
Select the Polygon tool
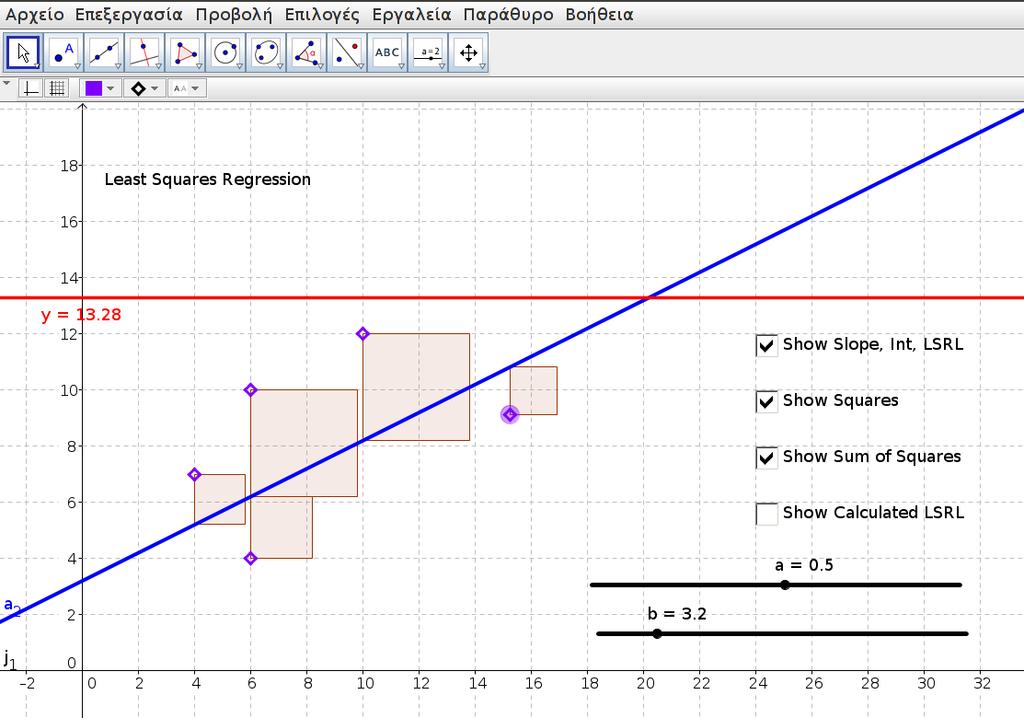point(185,53)
